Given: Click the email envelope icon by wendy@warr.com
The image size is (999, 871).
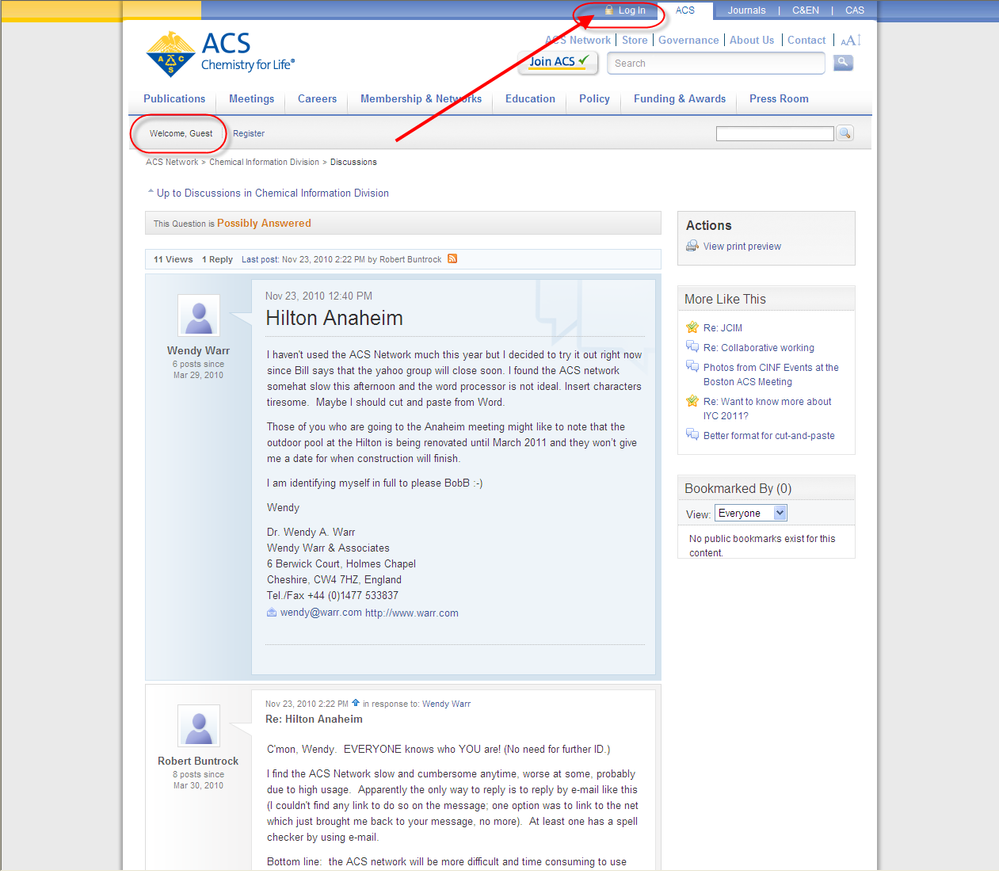Looking at the screenshot, I should (x=272, y=613).
